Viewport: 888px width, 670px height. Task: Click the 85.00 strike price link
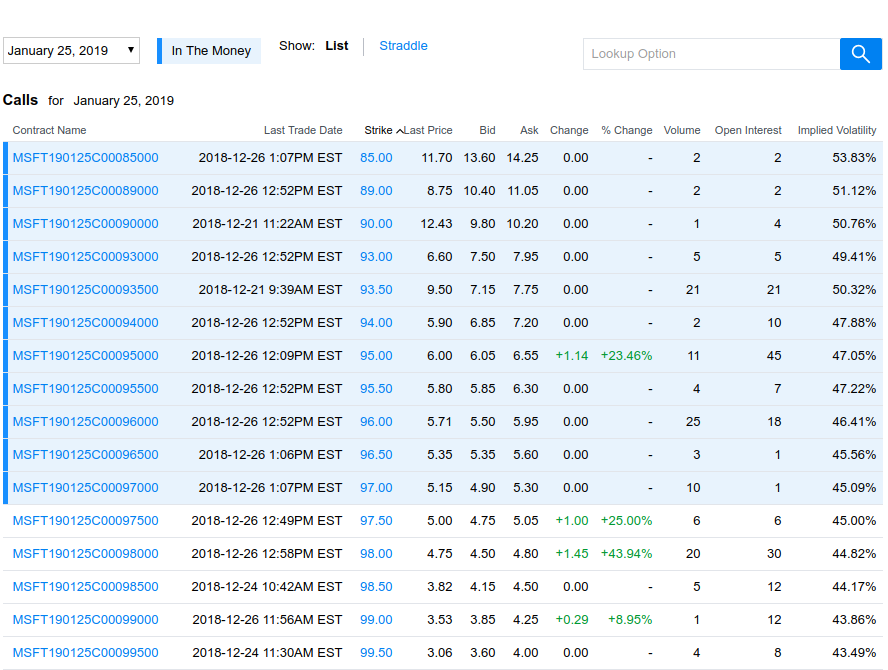coord(376,158)
